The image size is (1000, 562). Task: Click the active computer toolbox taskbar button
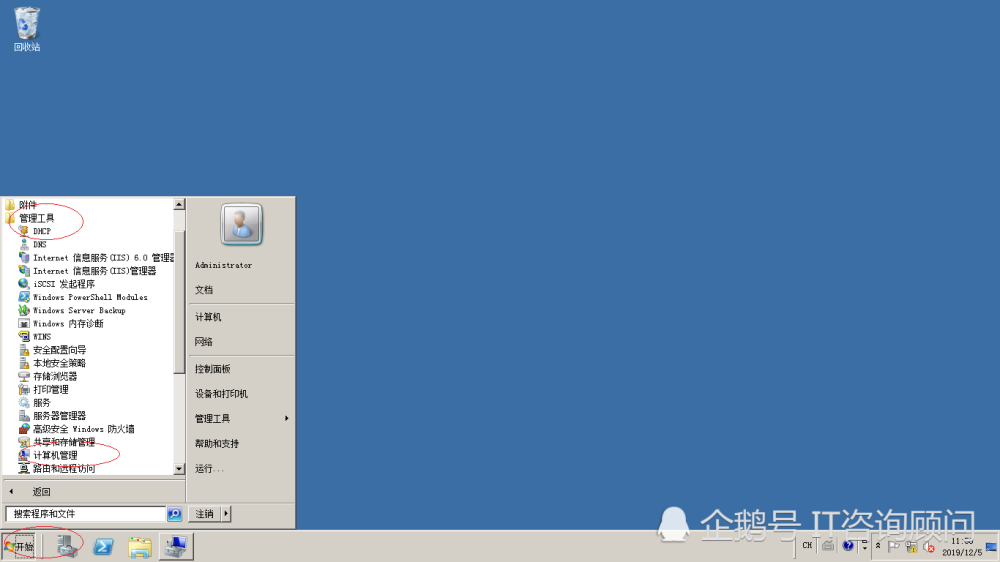click(x=176, y=546)
